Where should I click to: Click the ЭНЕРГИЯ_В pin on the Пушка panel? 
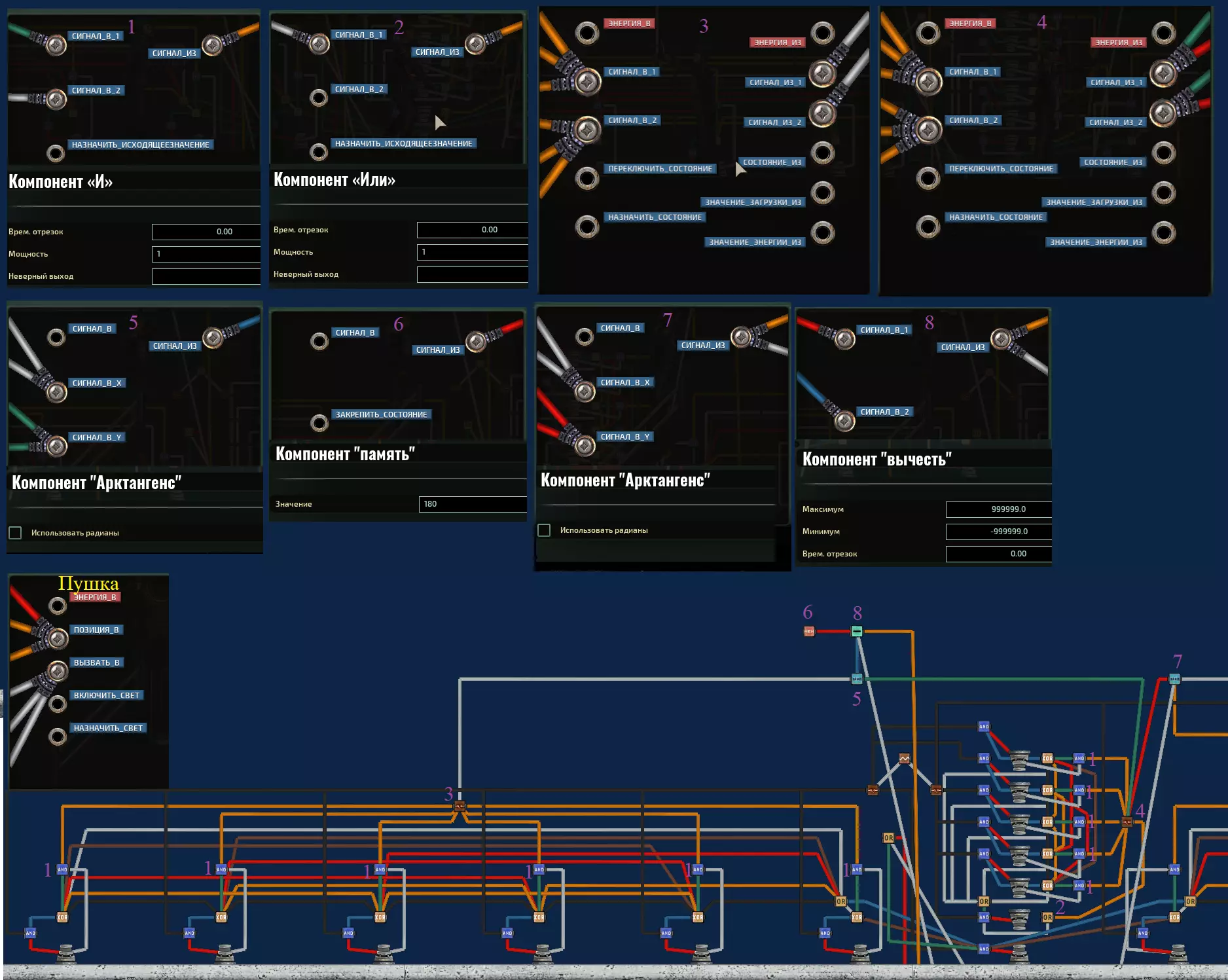tap(58, 606)
